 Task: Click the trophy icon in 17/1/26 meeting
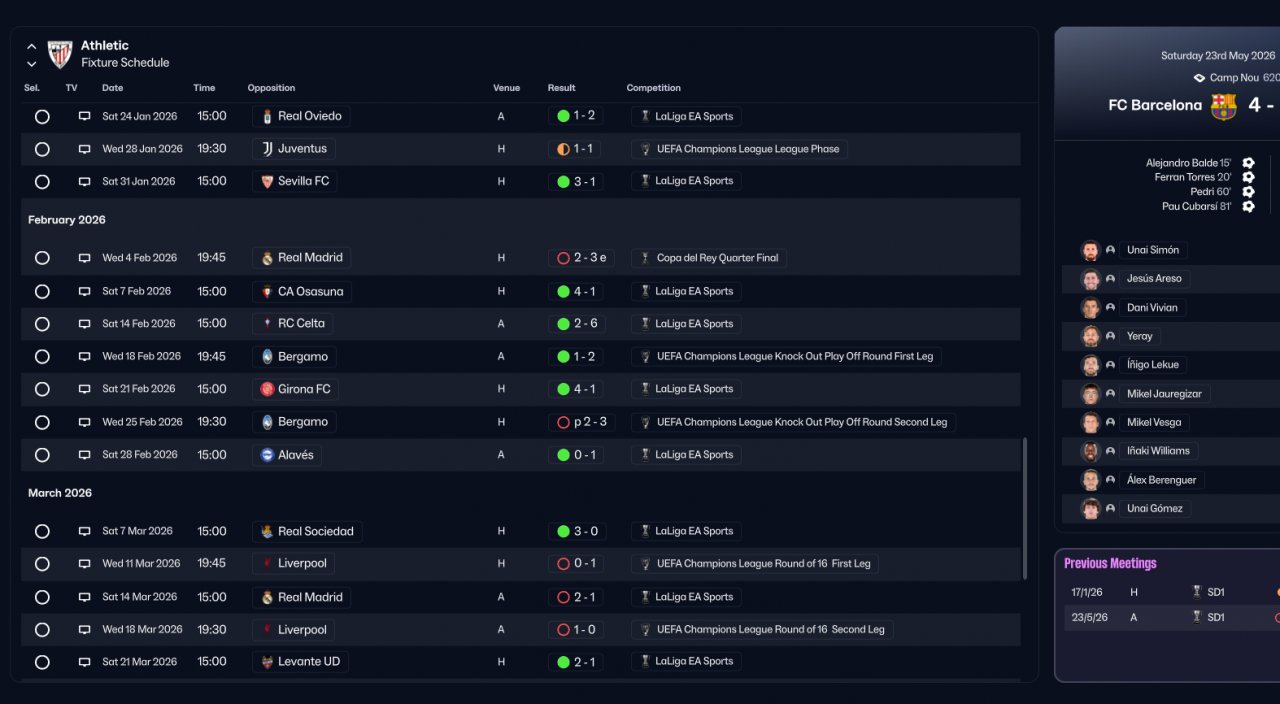pyautogui.click(x=1196, y=592)
